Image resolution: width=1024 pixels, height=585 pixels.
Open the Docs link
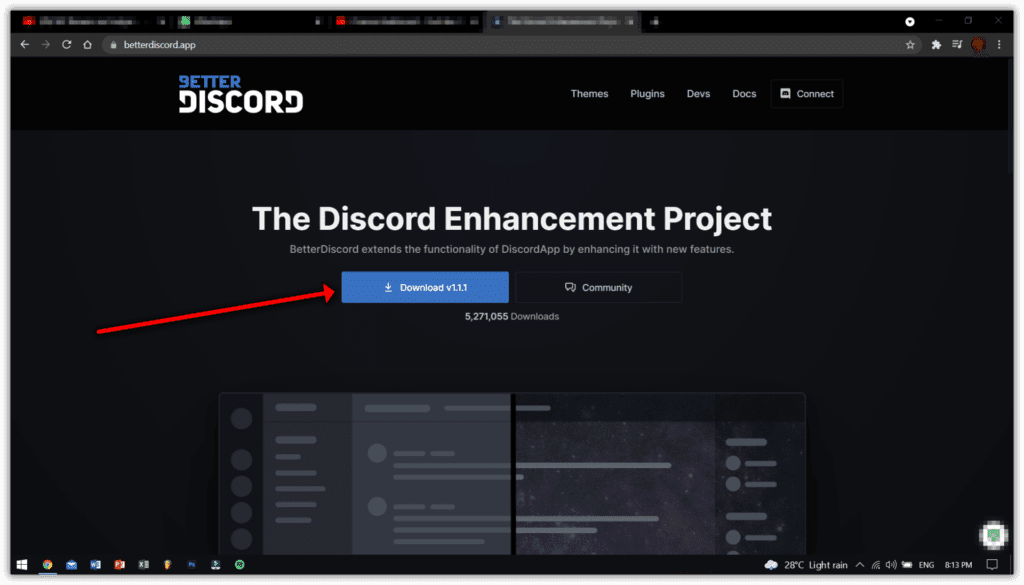744,94
